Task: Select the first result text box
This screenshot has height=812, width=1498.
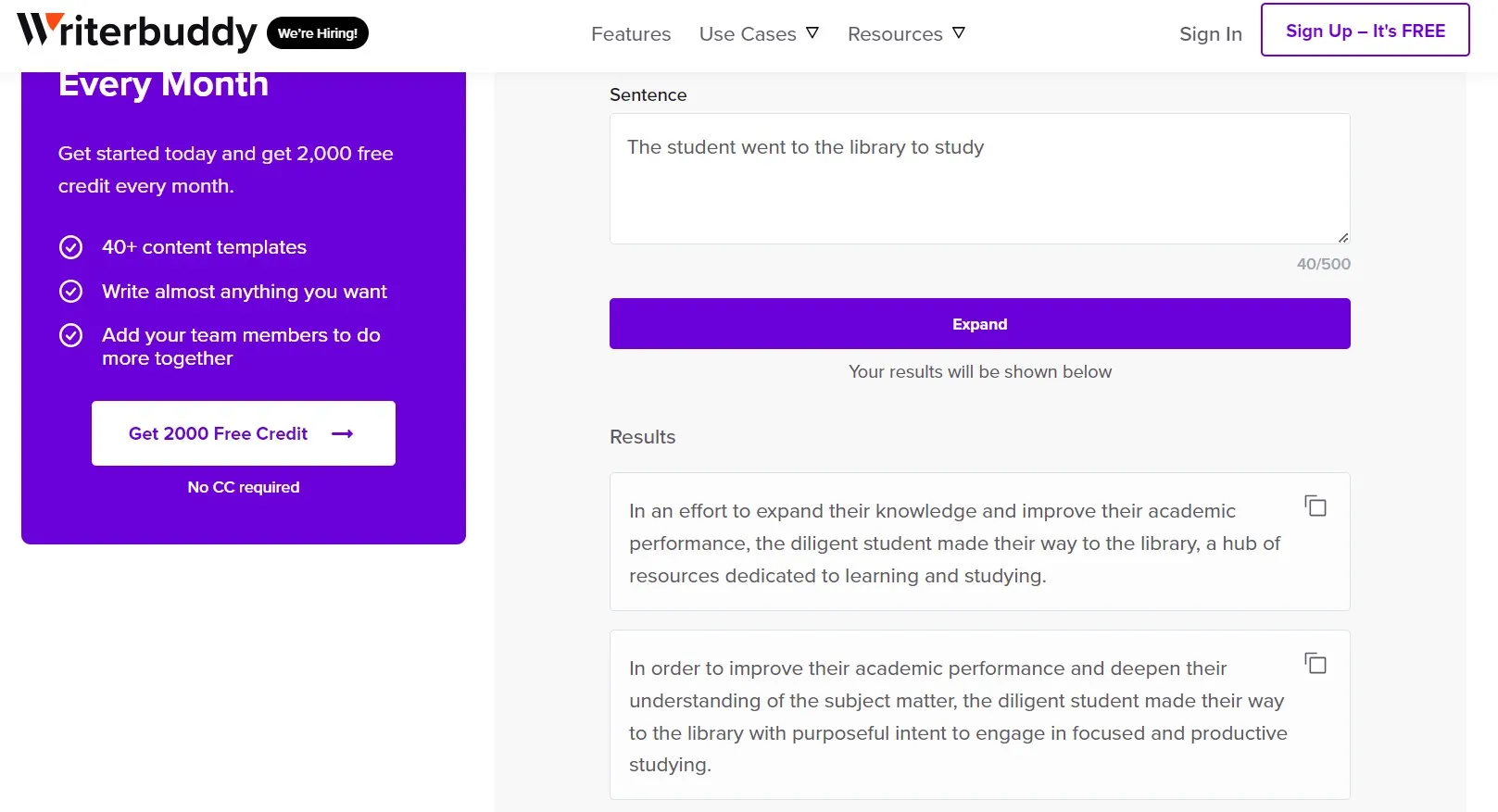Action: 954,543
